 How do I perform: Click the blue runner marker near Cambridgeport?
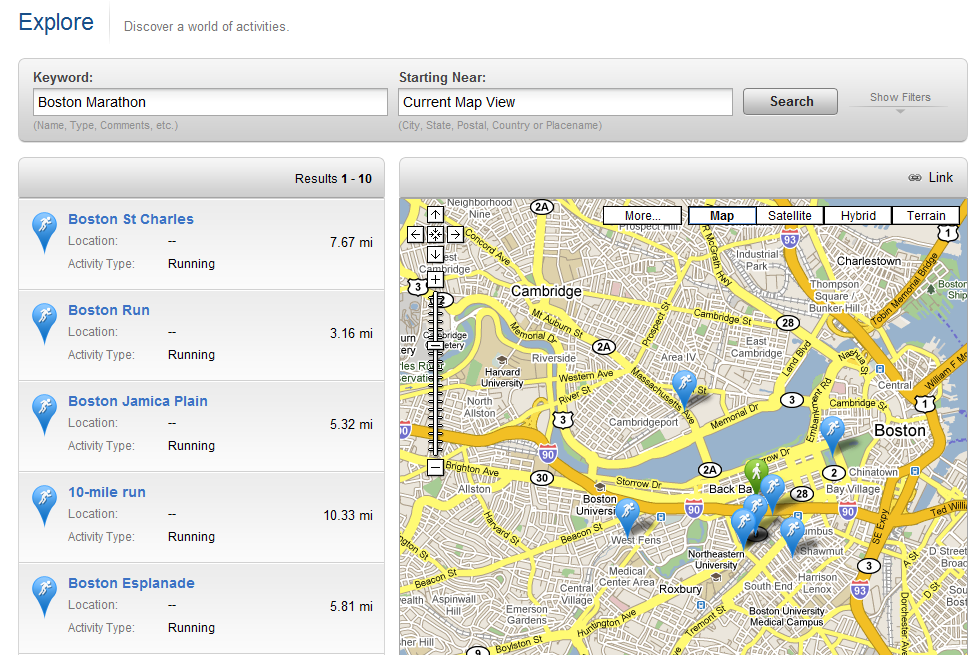tap(684, 386)
